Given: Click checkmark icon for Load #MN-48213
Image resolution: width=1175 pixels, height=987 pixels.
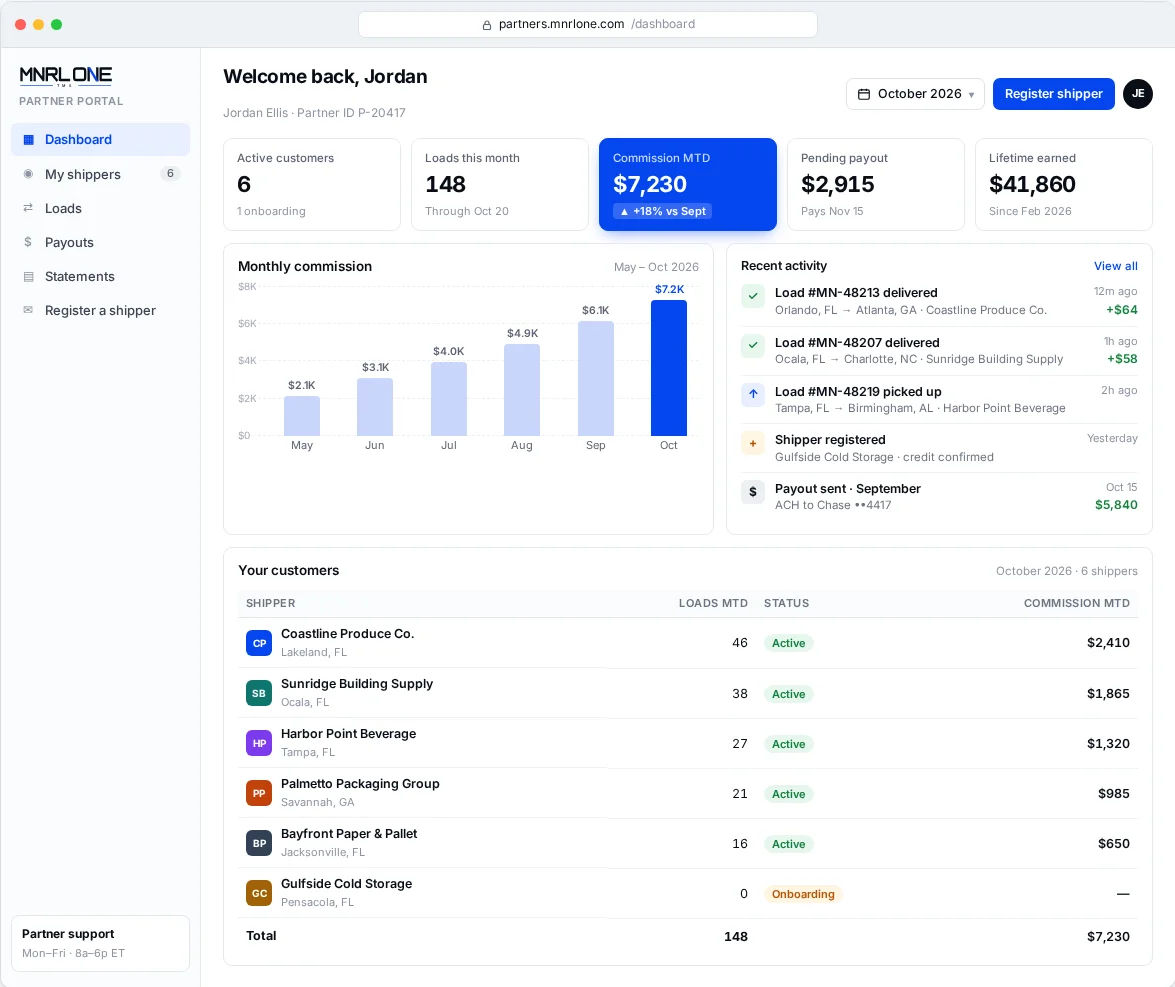Looking at the screenshot, I should pos(753,295).
